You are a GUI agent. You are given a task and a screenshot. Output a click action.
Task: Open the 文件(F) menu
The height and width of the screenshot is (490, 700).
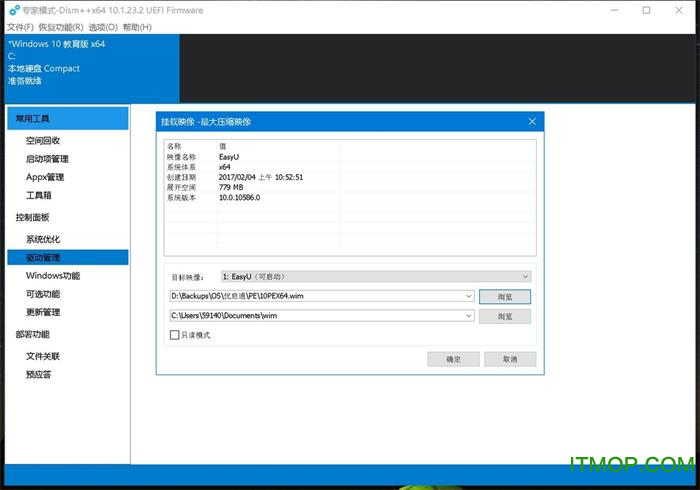[x=20, y=27]
